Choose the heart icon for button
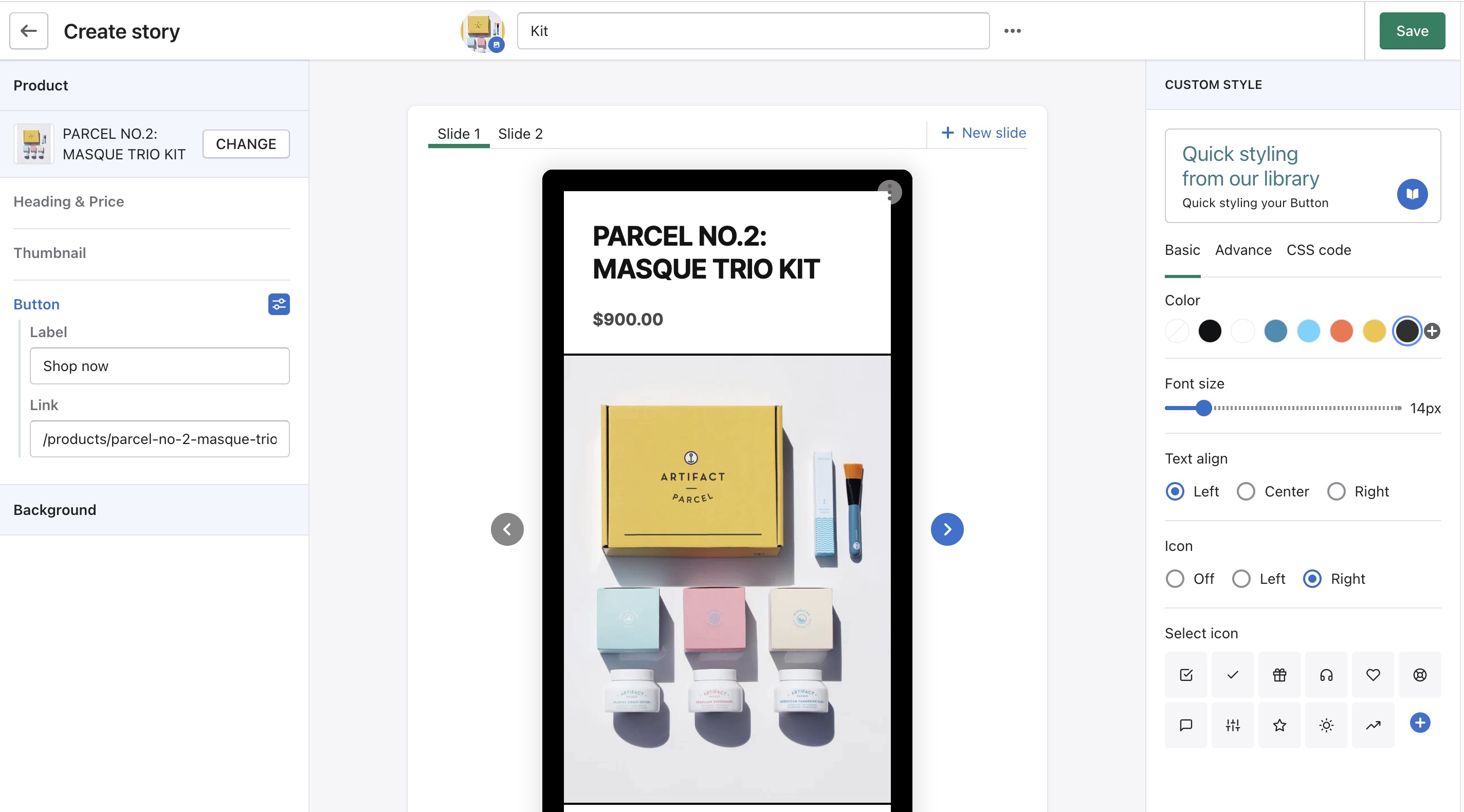This screenshot has height=812, width=1464. tap(1372, 675)
